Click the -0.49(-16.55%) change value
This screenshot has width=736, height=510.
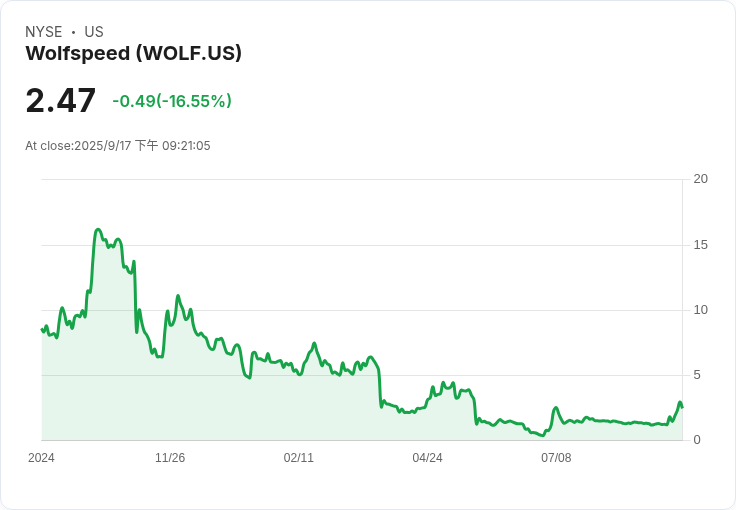[x=172, y=101]
